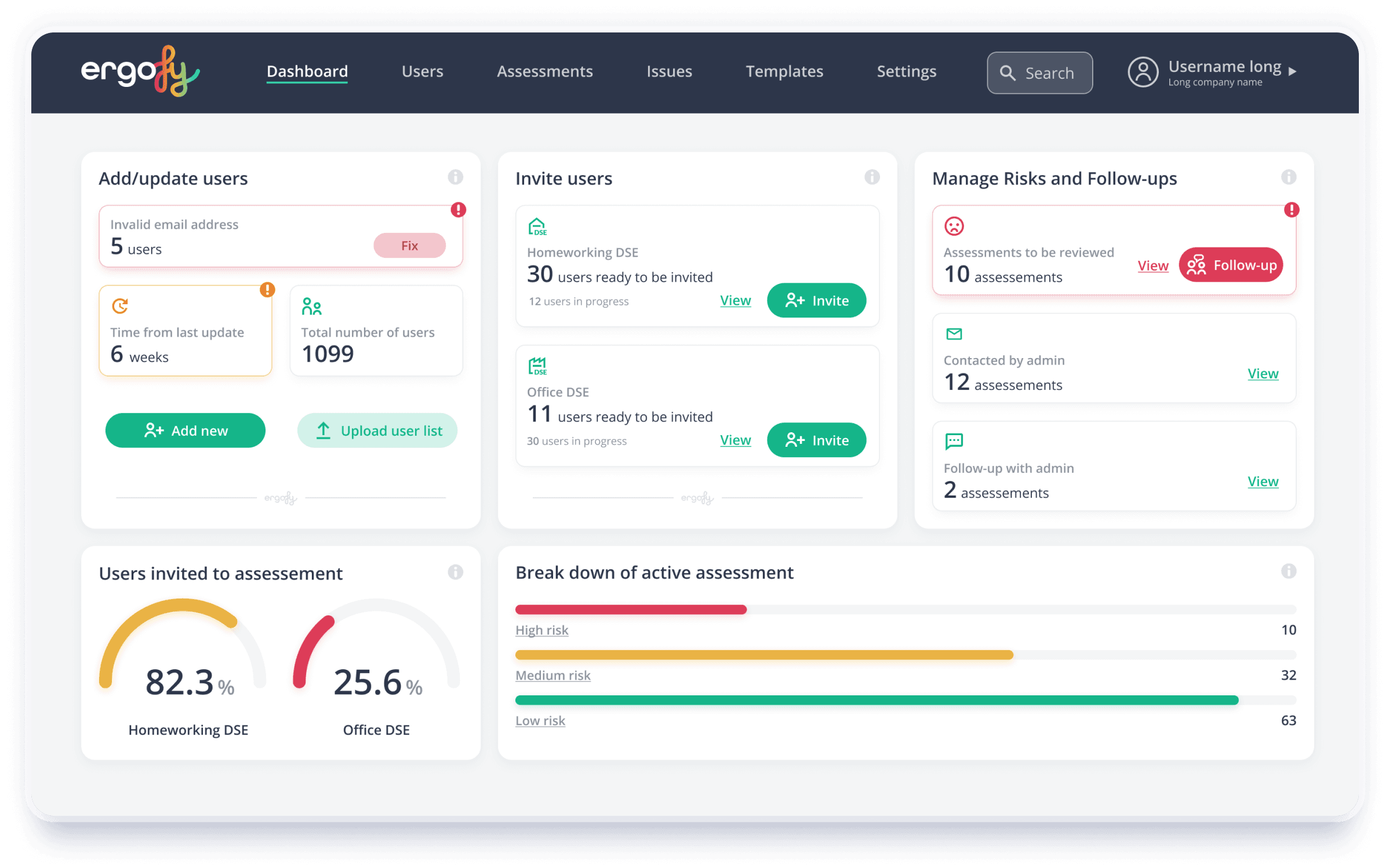Go to the Templates tab
1389x868 pixels.
tap(784, 71)
